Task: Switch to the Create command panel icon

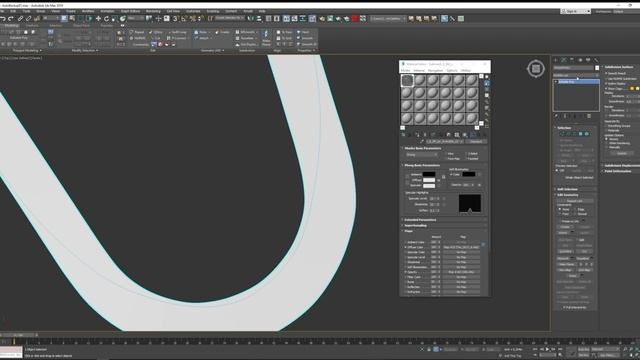Action: [x=556, y=60]
